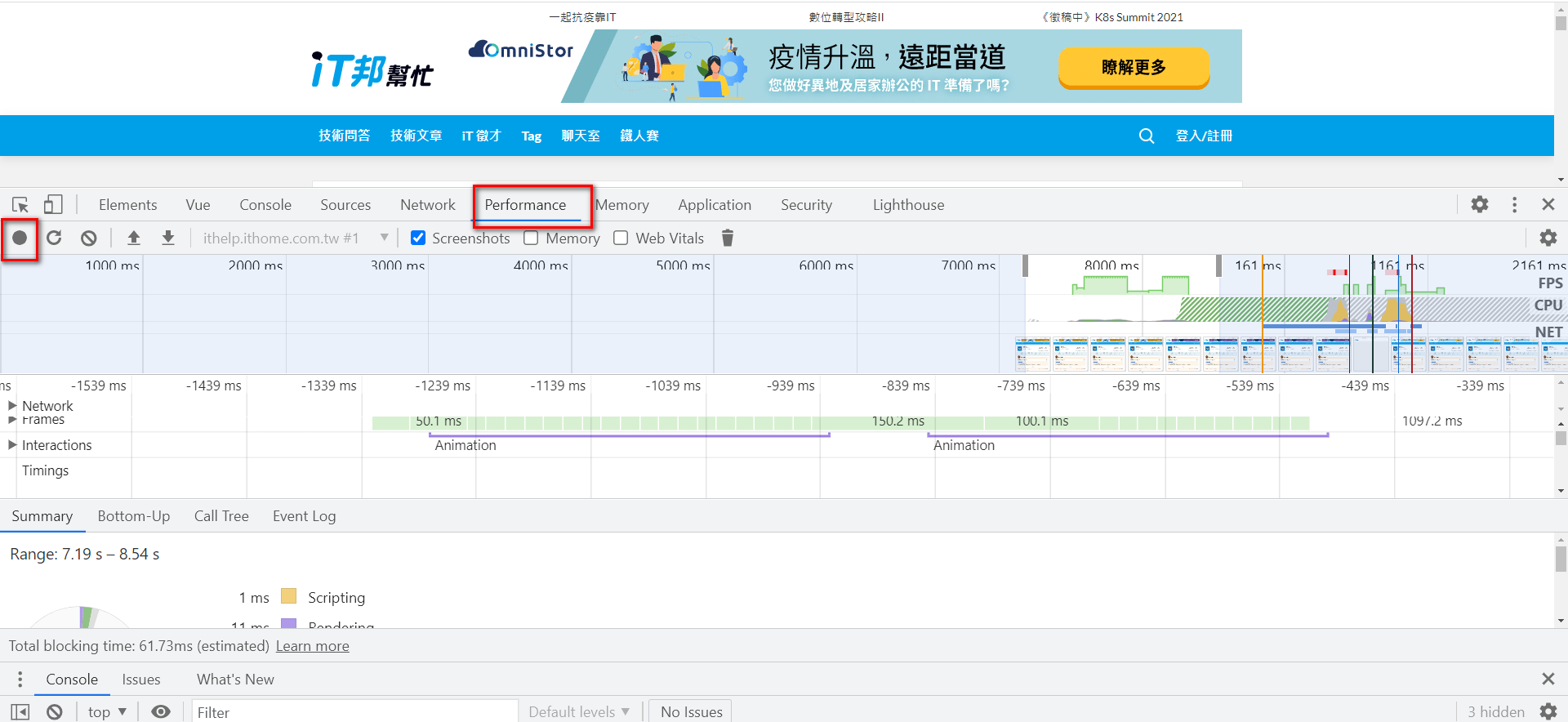Expand the Interactions track
The width and height of the screenshot is (1568, 722).
click(12, 445)
